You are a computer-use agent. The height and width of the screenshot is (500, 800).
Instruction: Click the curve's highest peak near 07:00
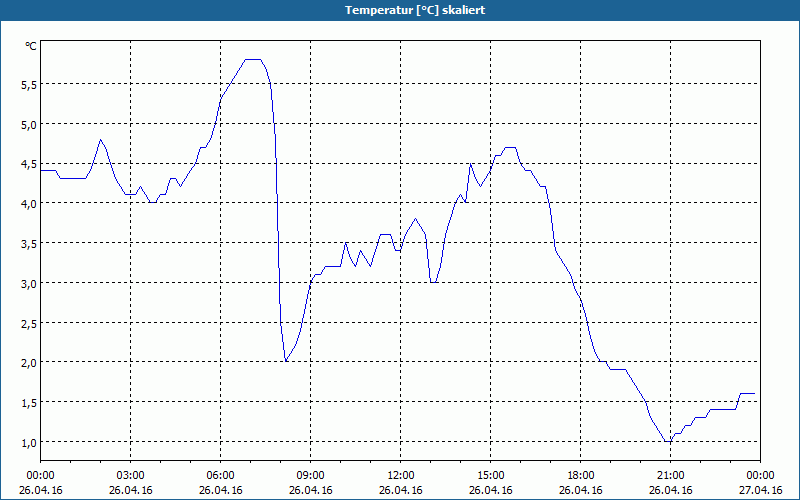(x=253, y=59)
